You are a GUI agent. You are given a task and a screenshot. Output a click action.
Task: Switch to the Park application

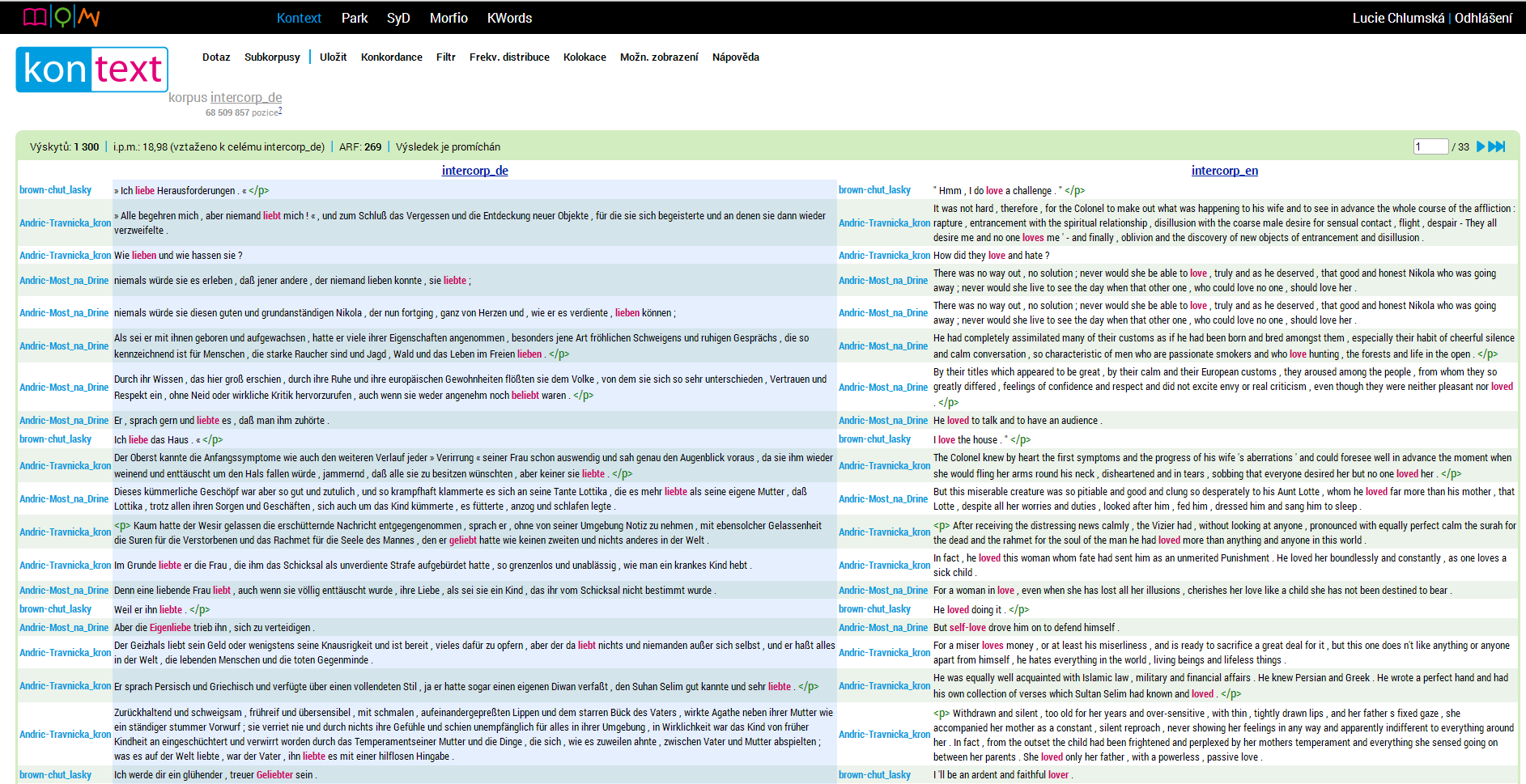(x=355, y=18)
